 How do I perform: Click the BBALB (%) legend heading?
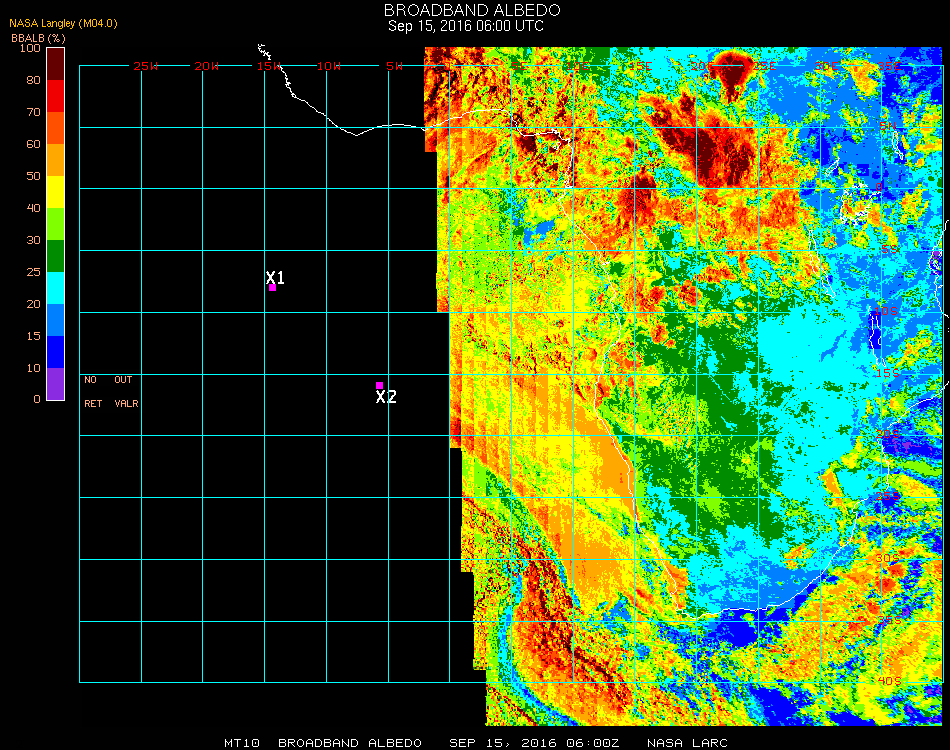point(38,38)
